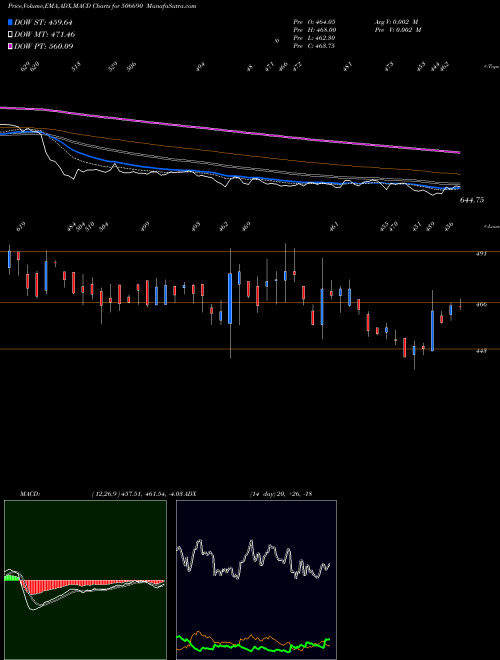Click the blue DOW ST legend swatch
Screen dimensions: 500x660
click(11, 22)
